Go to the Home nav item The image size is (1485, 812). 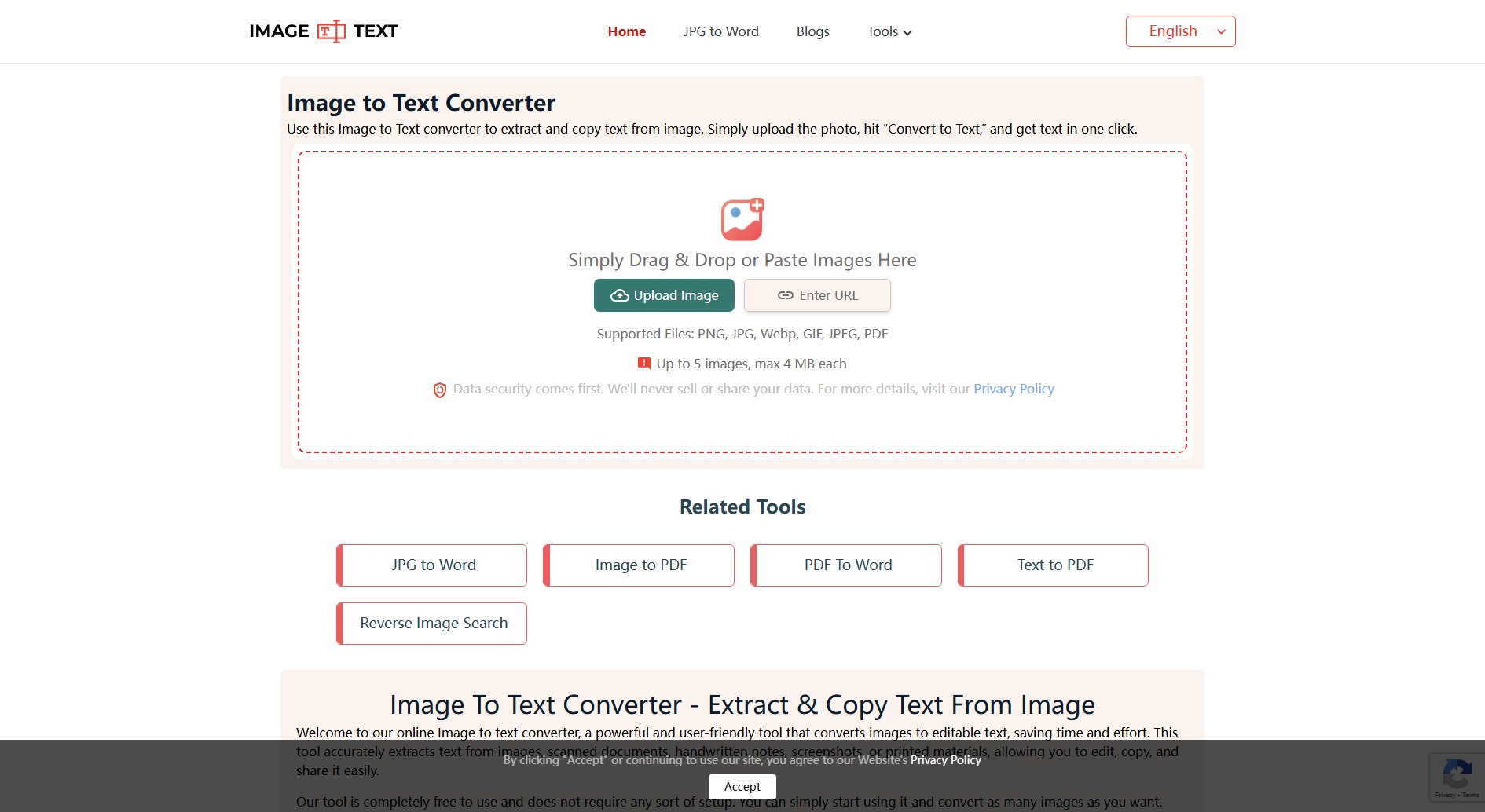(626, 31)
